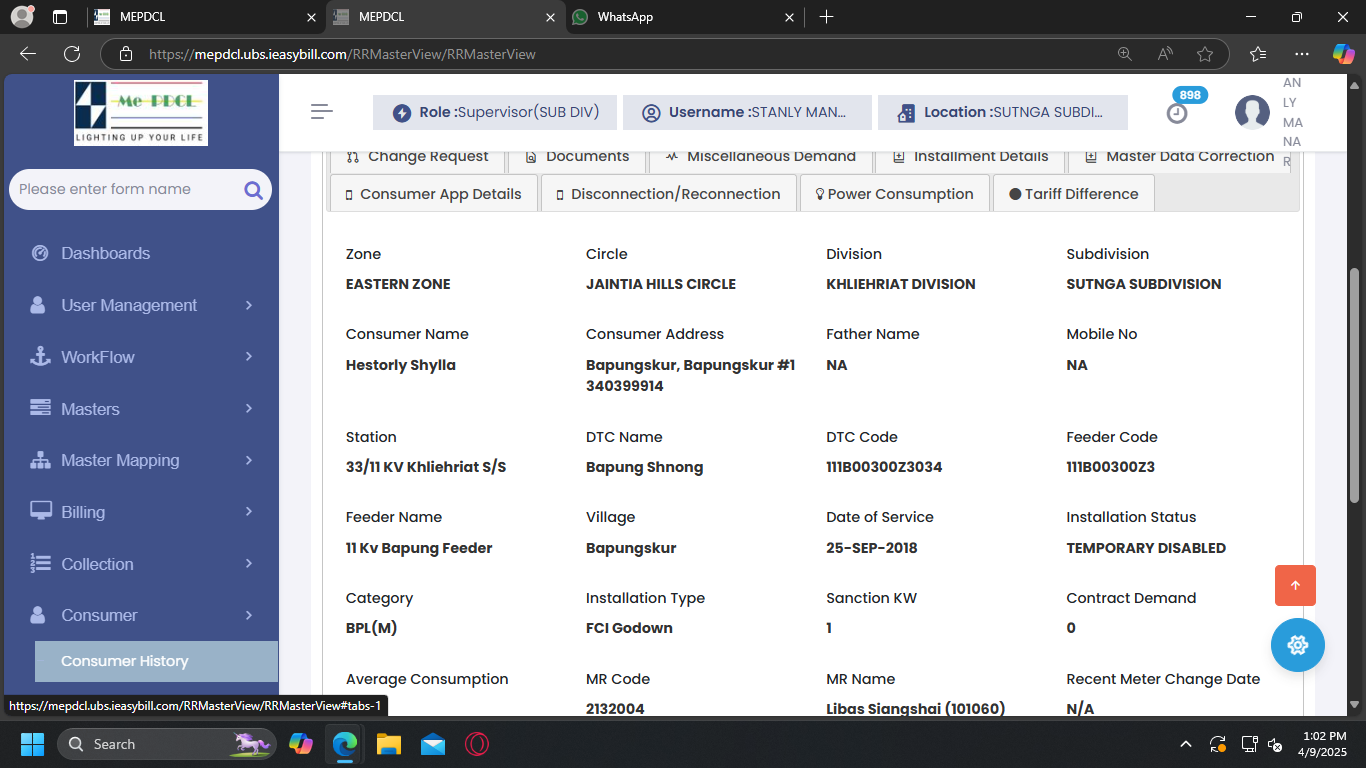The width and height of the screenshot is (1366, 768).
Task: Click the red scroll-to-top arrow button
Action: click(1295, 586)
